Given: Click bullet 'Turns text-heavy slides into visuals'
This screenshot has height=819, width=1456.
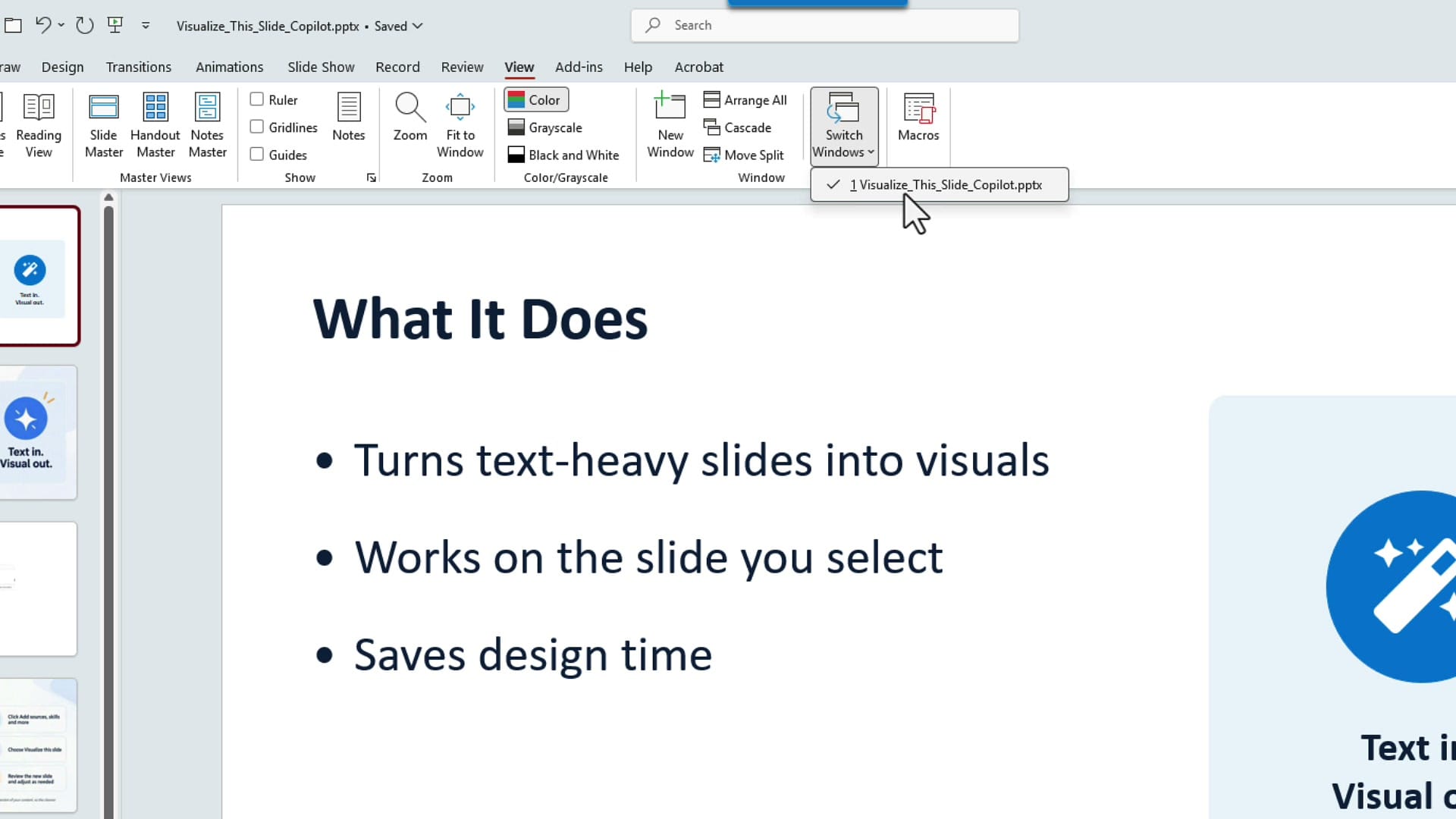Looking at the screenshot, I should tap(701, 460).
